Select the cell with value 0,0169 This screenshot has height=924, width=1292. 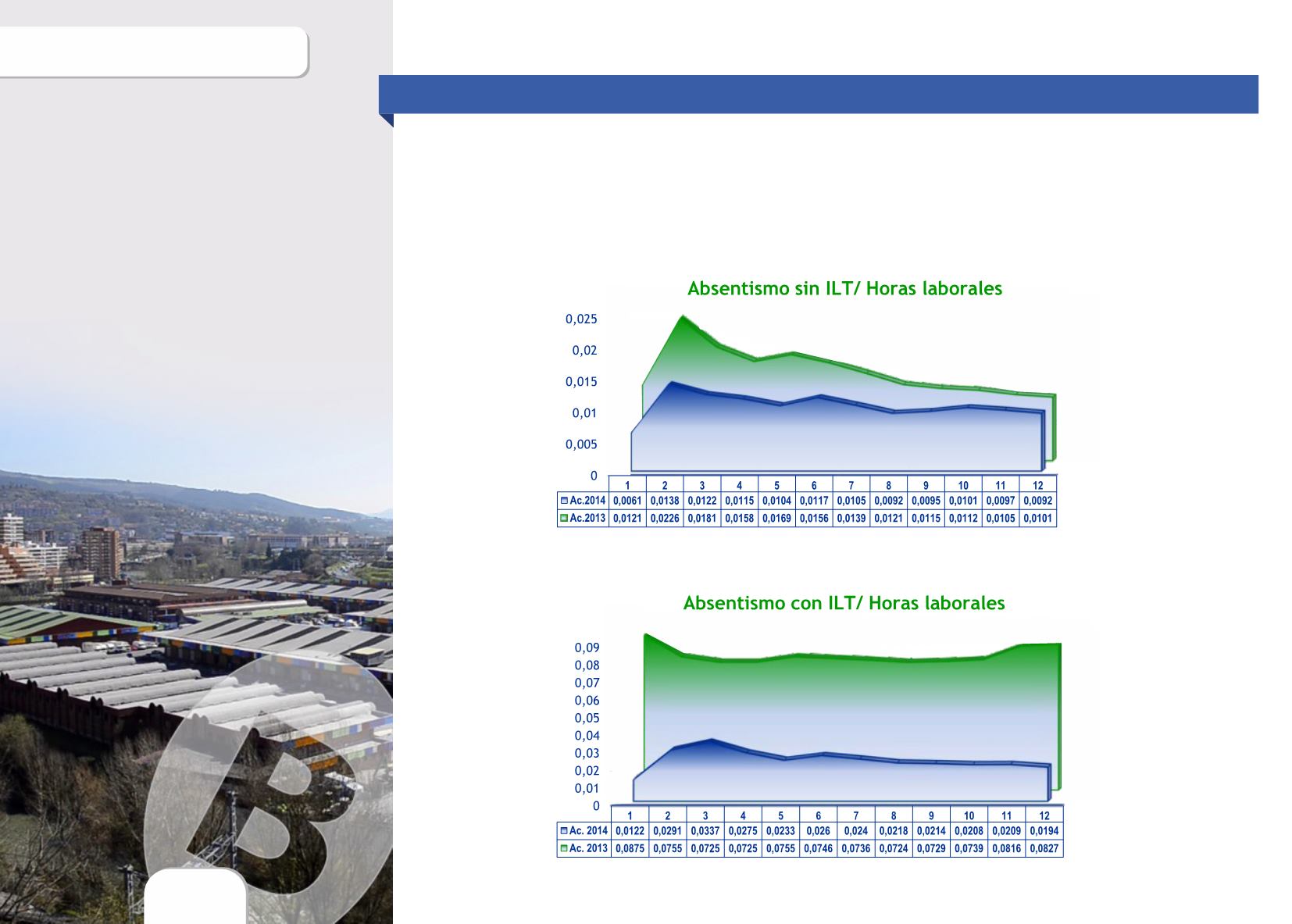tap(776, 518)
